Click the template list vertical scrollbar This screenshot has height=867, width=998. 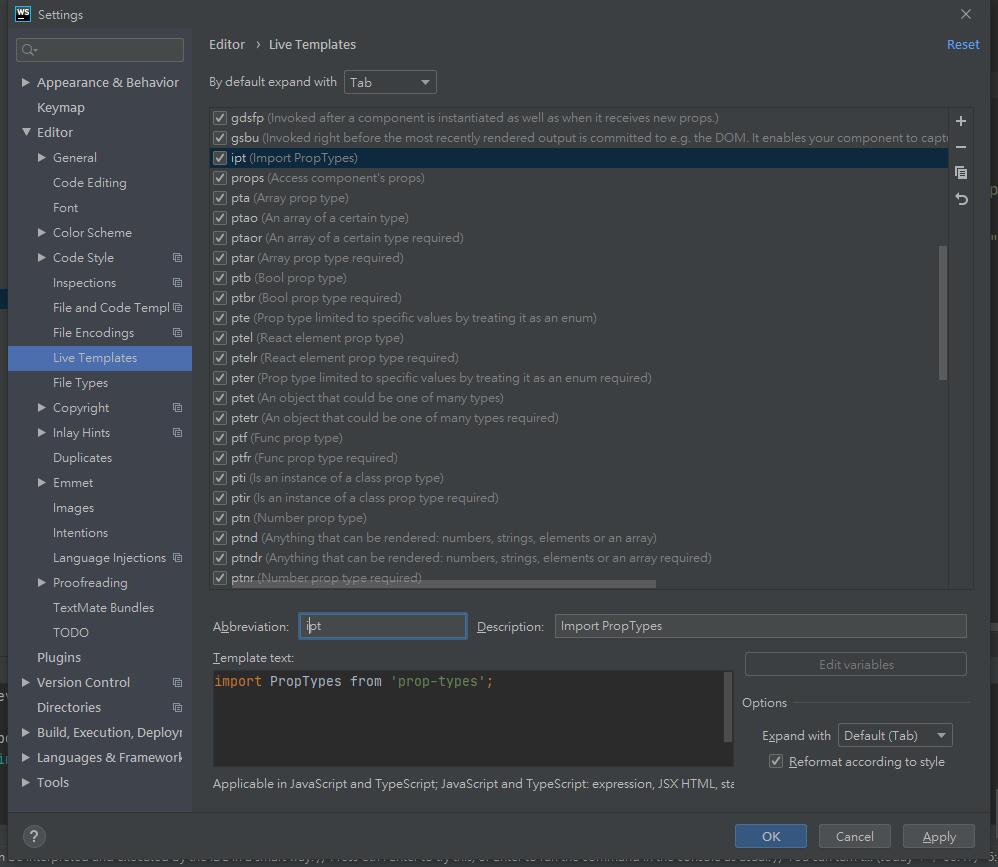pos(942,312)
